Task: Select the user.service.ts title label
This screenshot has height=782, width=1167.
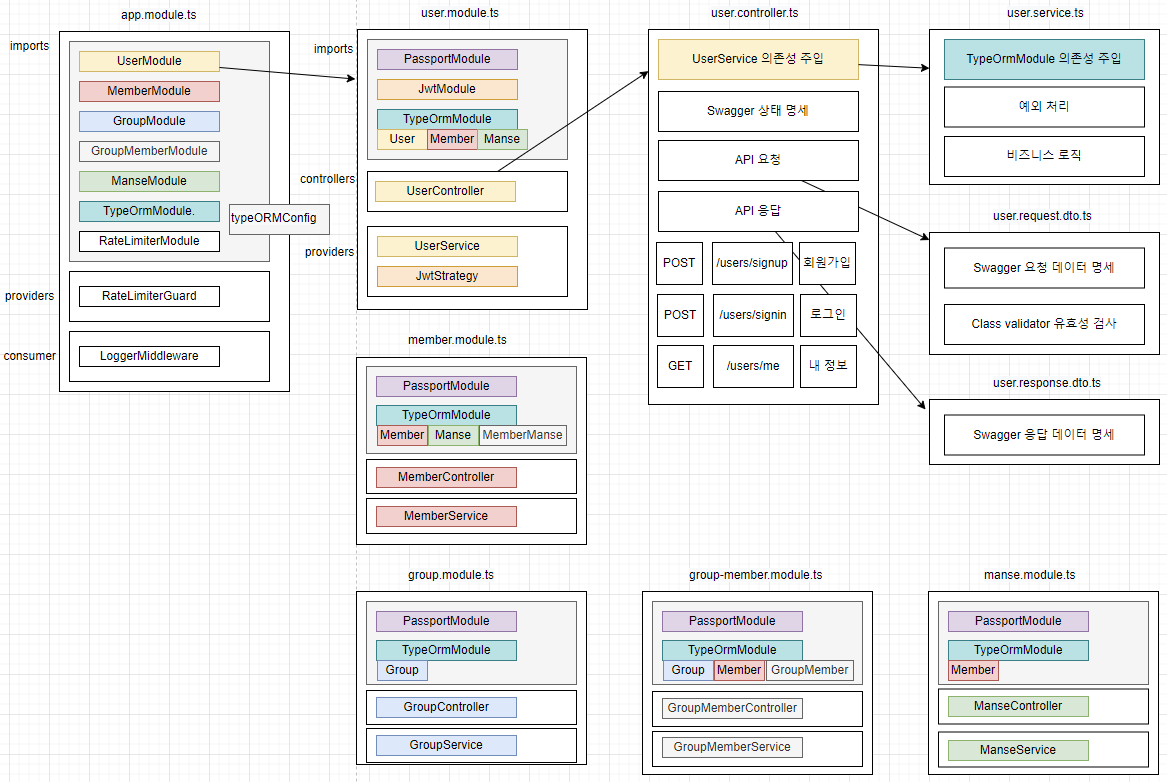Action: (1045, 13)
